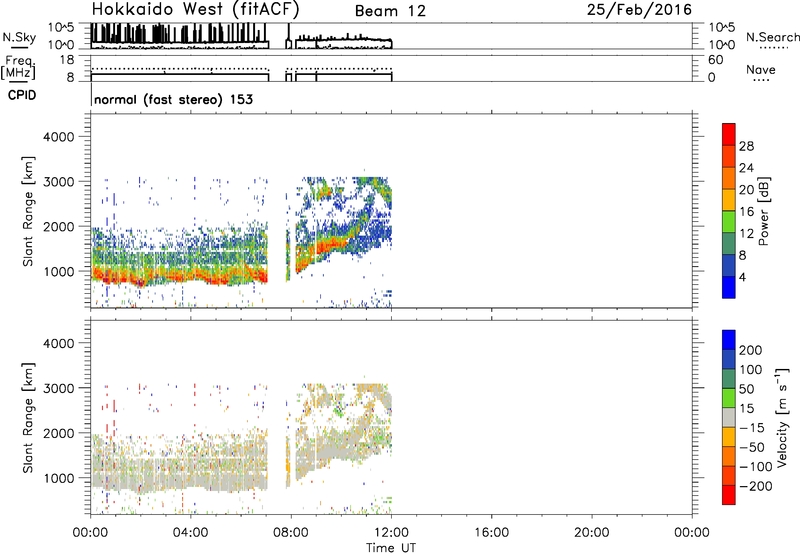Click the '08:00' time axis label
This screenshot has width=800, height=554.
click(x=291, y=533)
